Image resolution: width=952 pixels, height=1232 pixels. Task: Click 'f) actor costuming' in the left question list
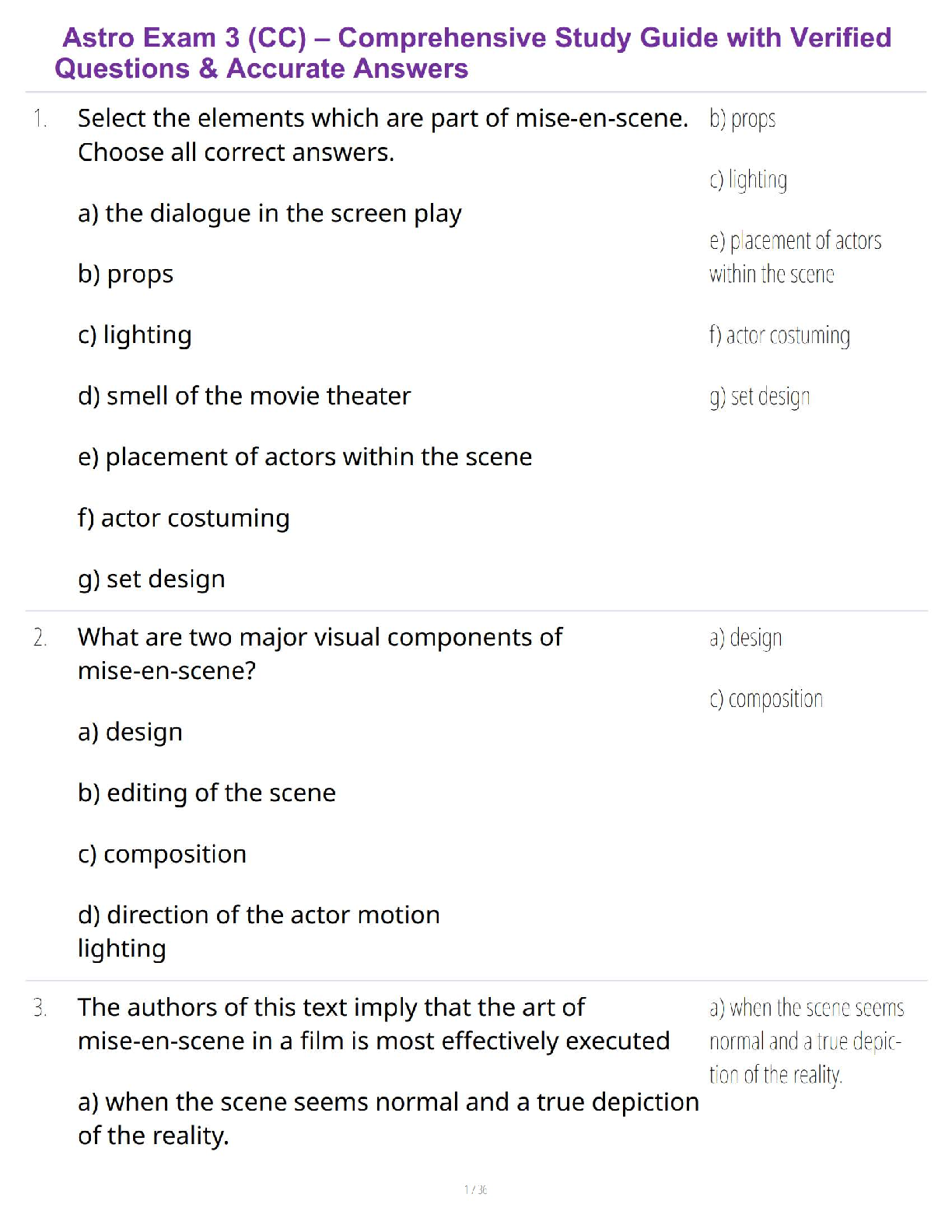pos(184,518)
